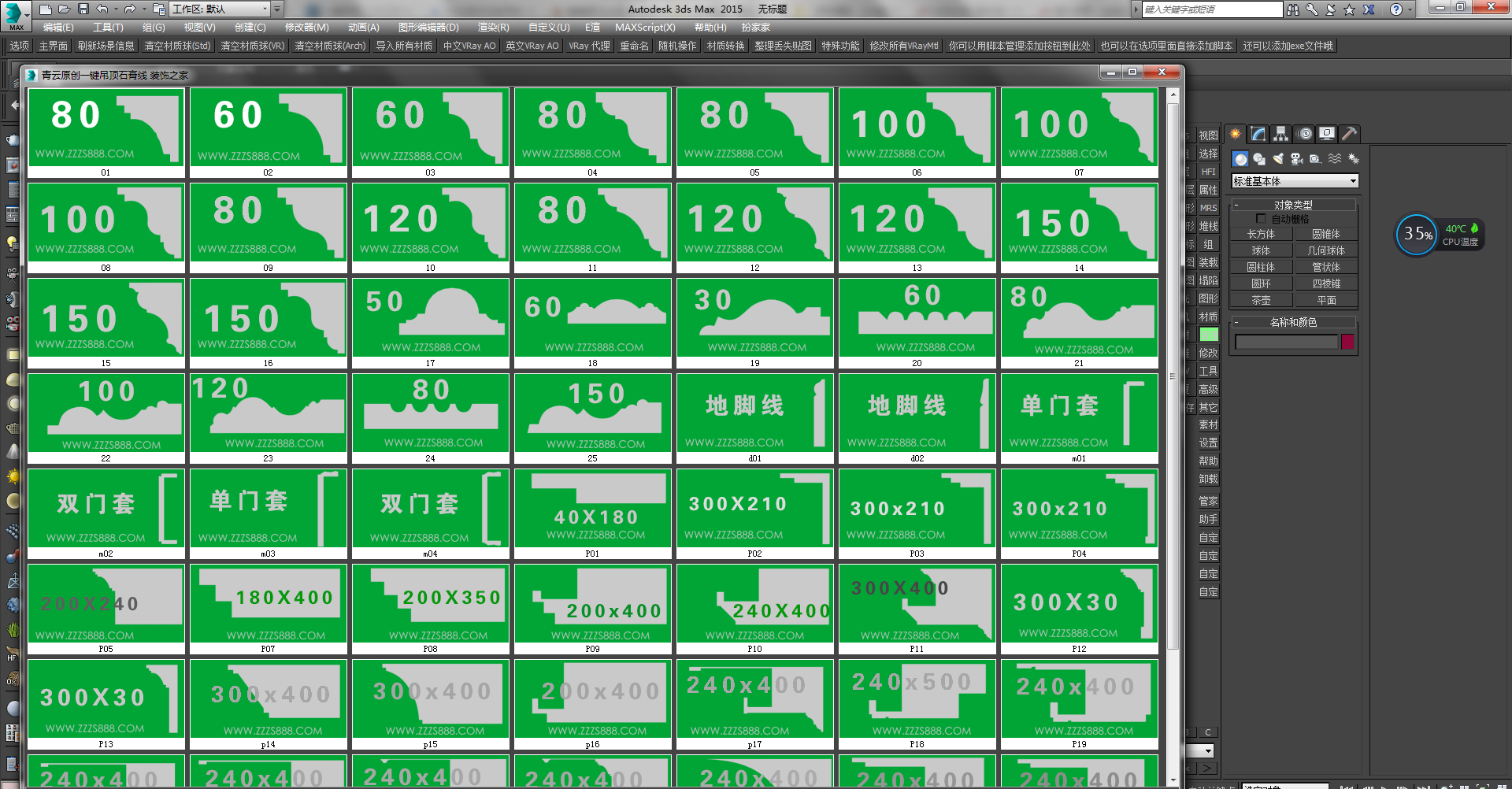Select the 单门套 thumbnail labeled m01
The height and width of the screenshot is (789, 1512).
coord(1080,418)
